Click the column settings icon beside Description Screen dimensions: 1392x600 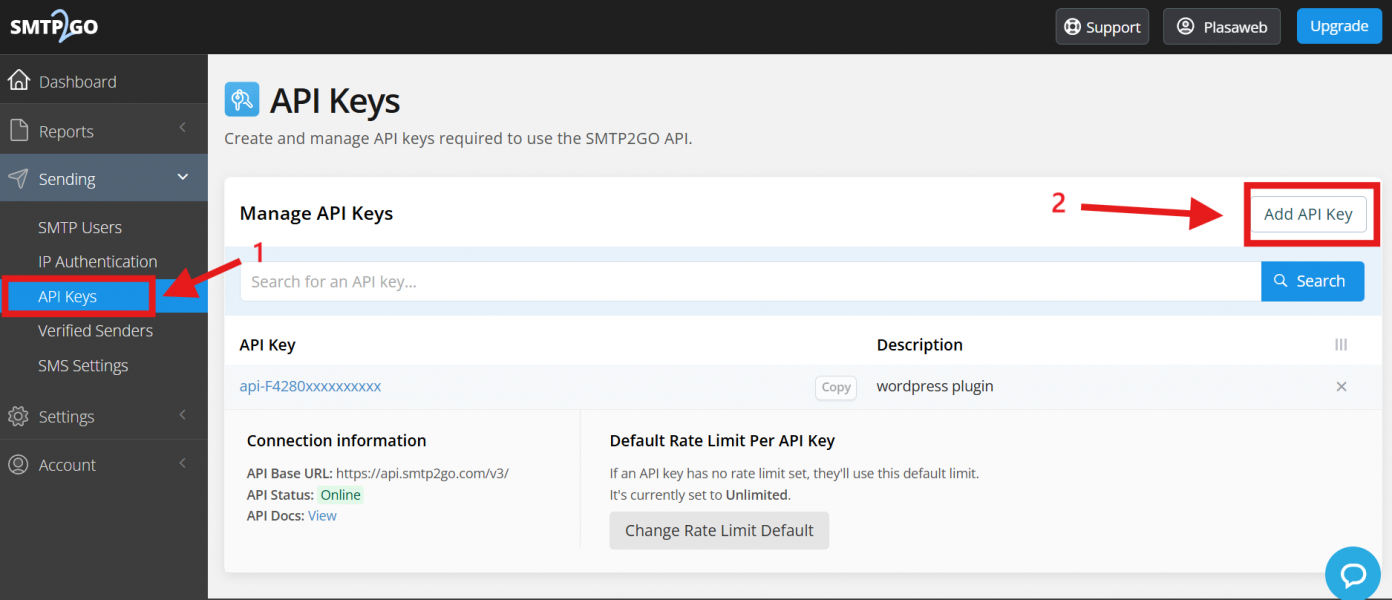pyautogui.click(x=1341, y=345)
